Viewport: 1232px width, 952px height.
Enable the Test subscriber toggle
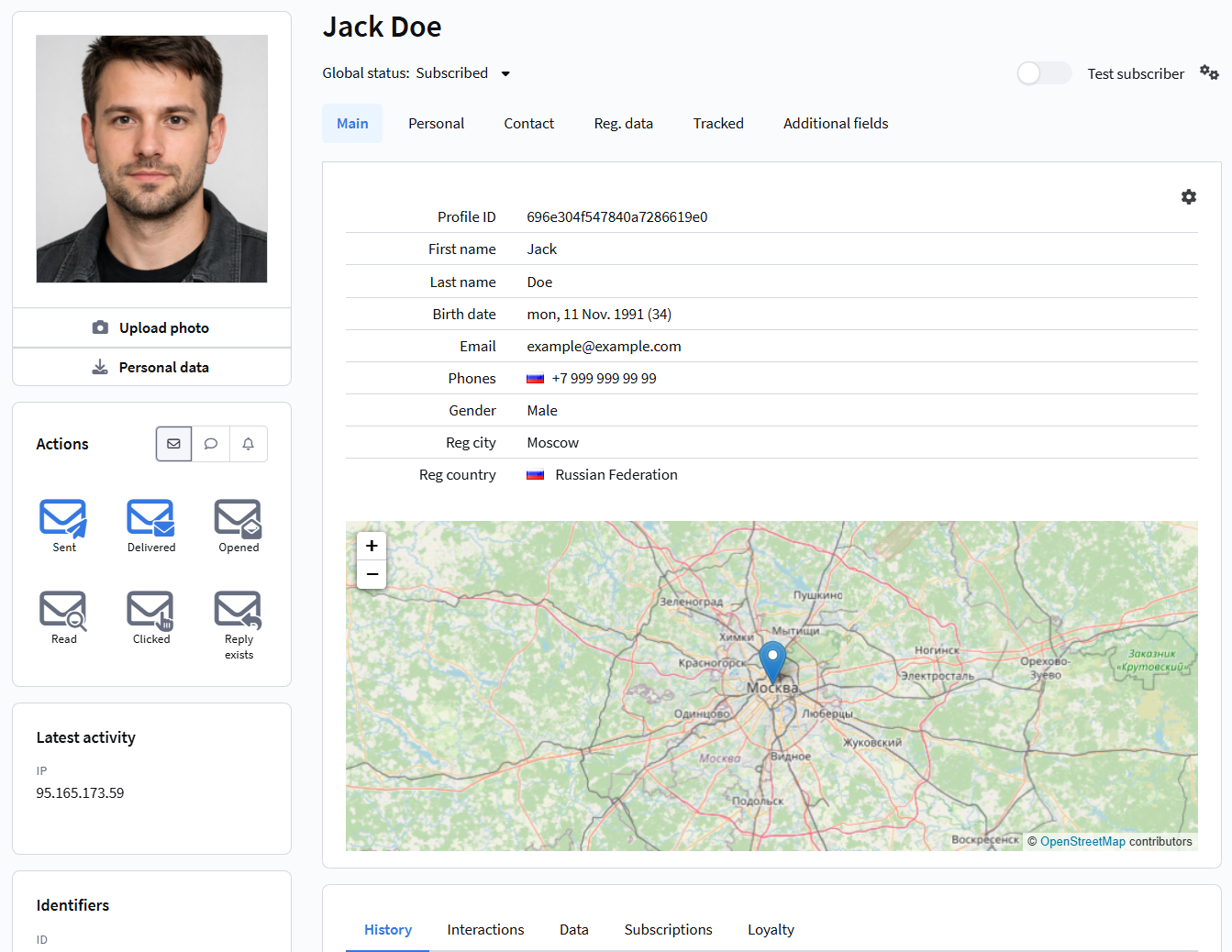click(x=1044, y=73)
